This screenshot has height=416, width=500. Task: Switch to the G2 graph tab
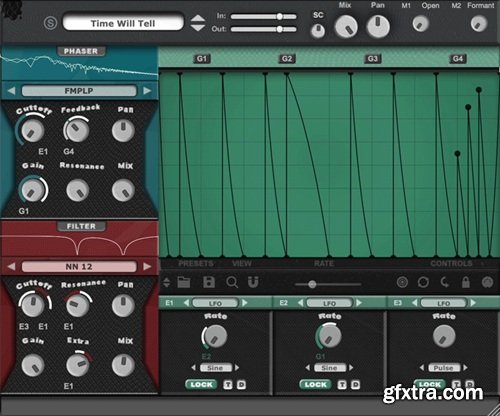click(287, 59)
